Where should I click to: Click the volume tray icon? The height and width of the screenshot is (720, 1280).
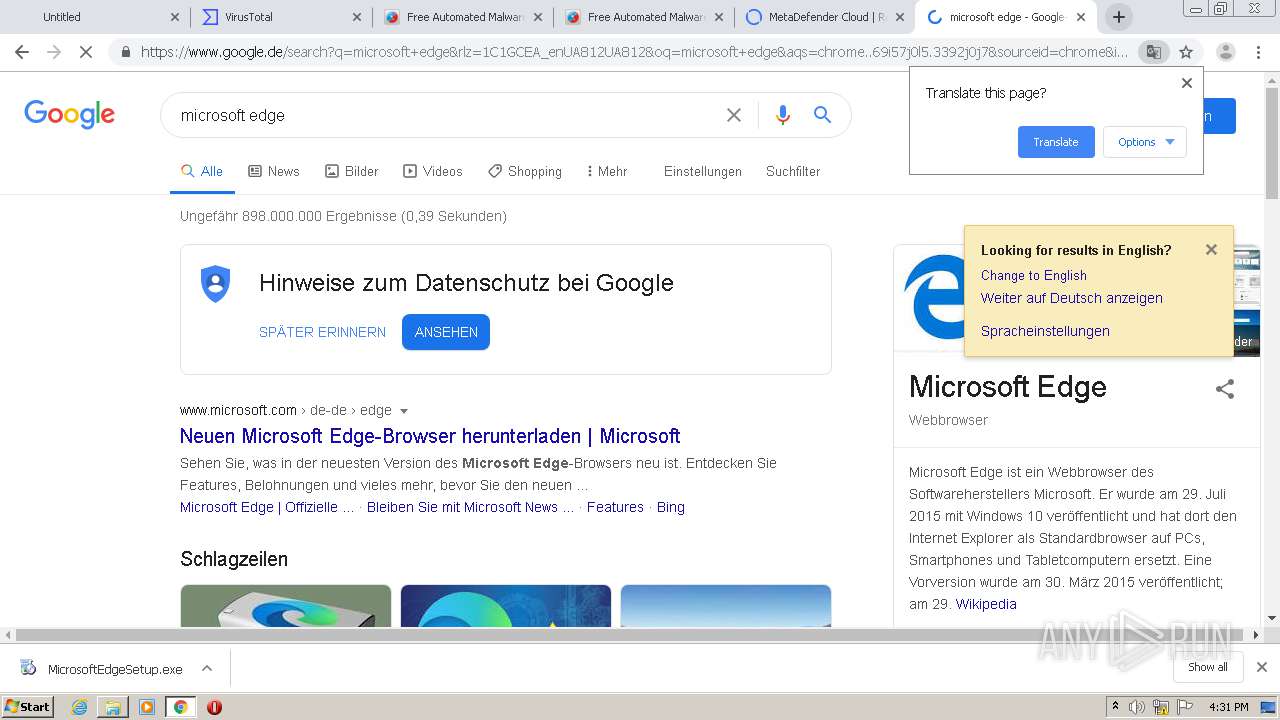(1137, 707)
